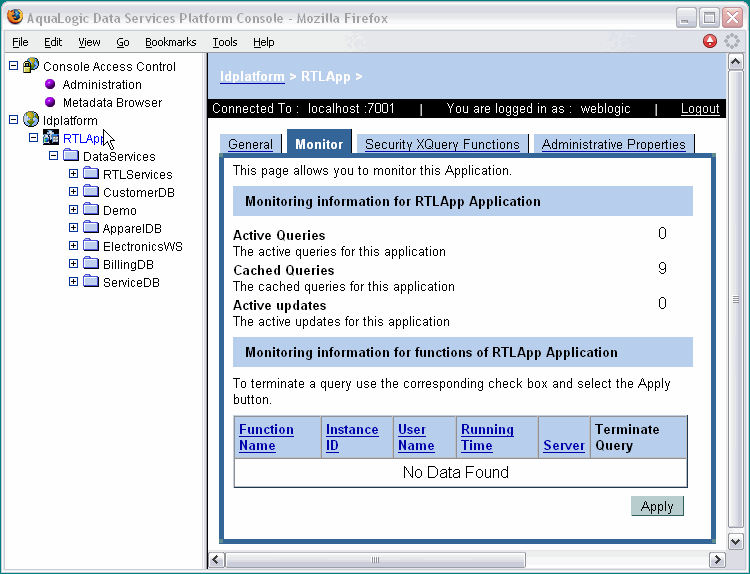Click the BillingDB folder icon
The height and width of the screenshot is (574, 750).
click(x=91, y=263)
